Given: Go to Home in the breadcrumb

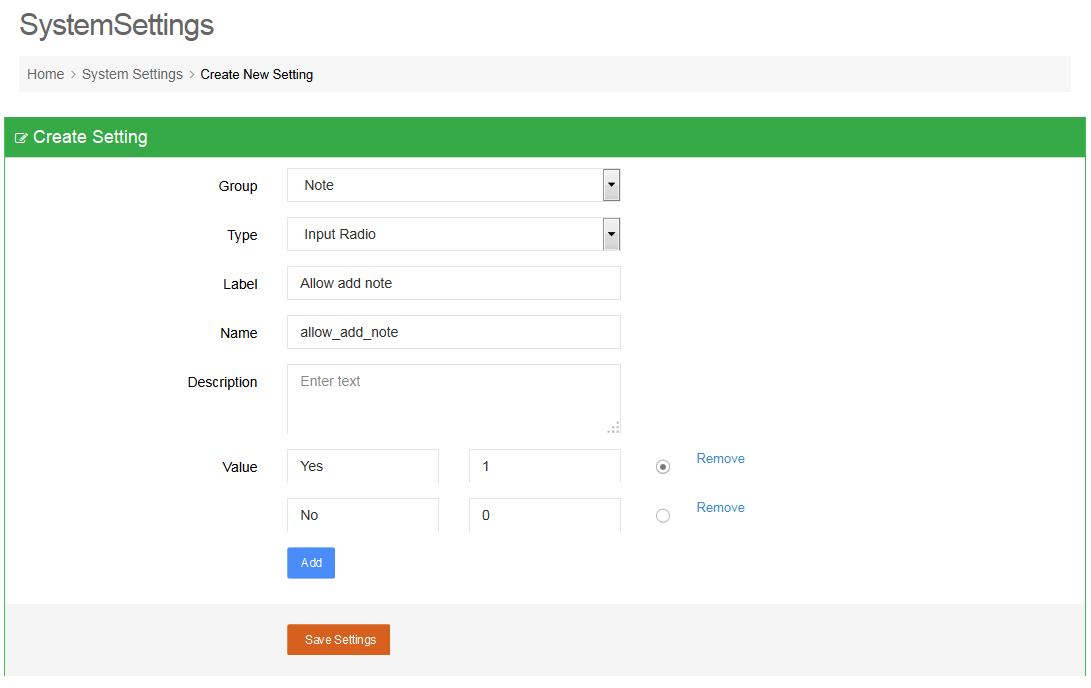Looking at the screenshot, I should pyautogui.click(x=46, y=74).
